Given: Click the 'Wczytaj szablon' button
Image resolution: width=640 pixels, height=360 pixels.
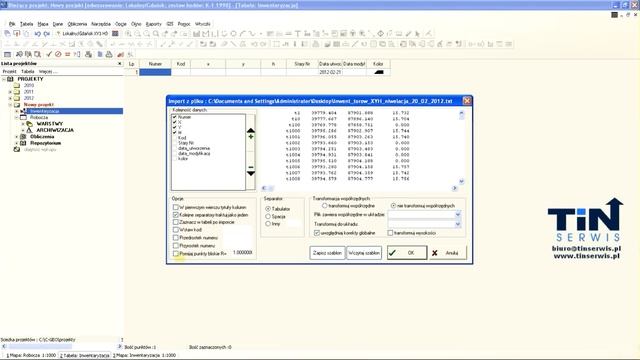Looking at the screenshot, I should [364, 253].
